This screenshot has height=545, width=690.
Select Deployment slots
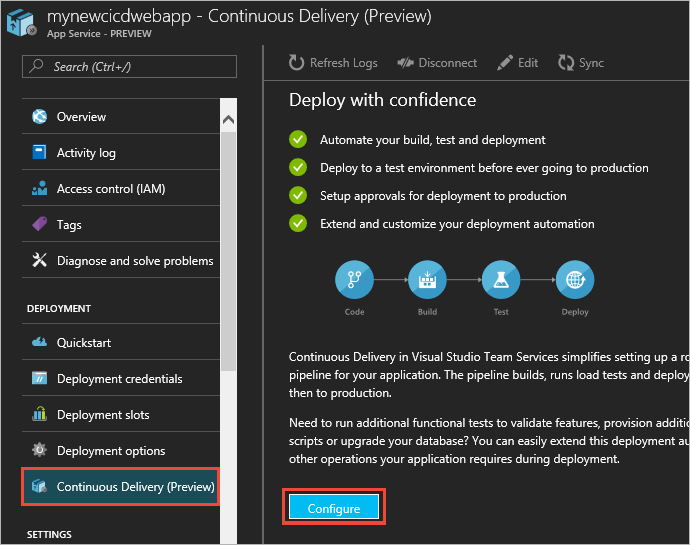[121, 414]
